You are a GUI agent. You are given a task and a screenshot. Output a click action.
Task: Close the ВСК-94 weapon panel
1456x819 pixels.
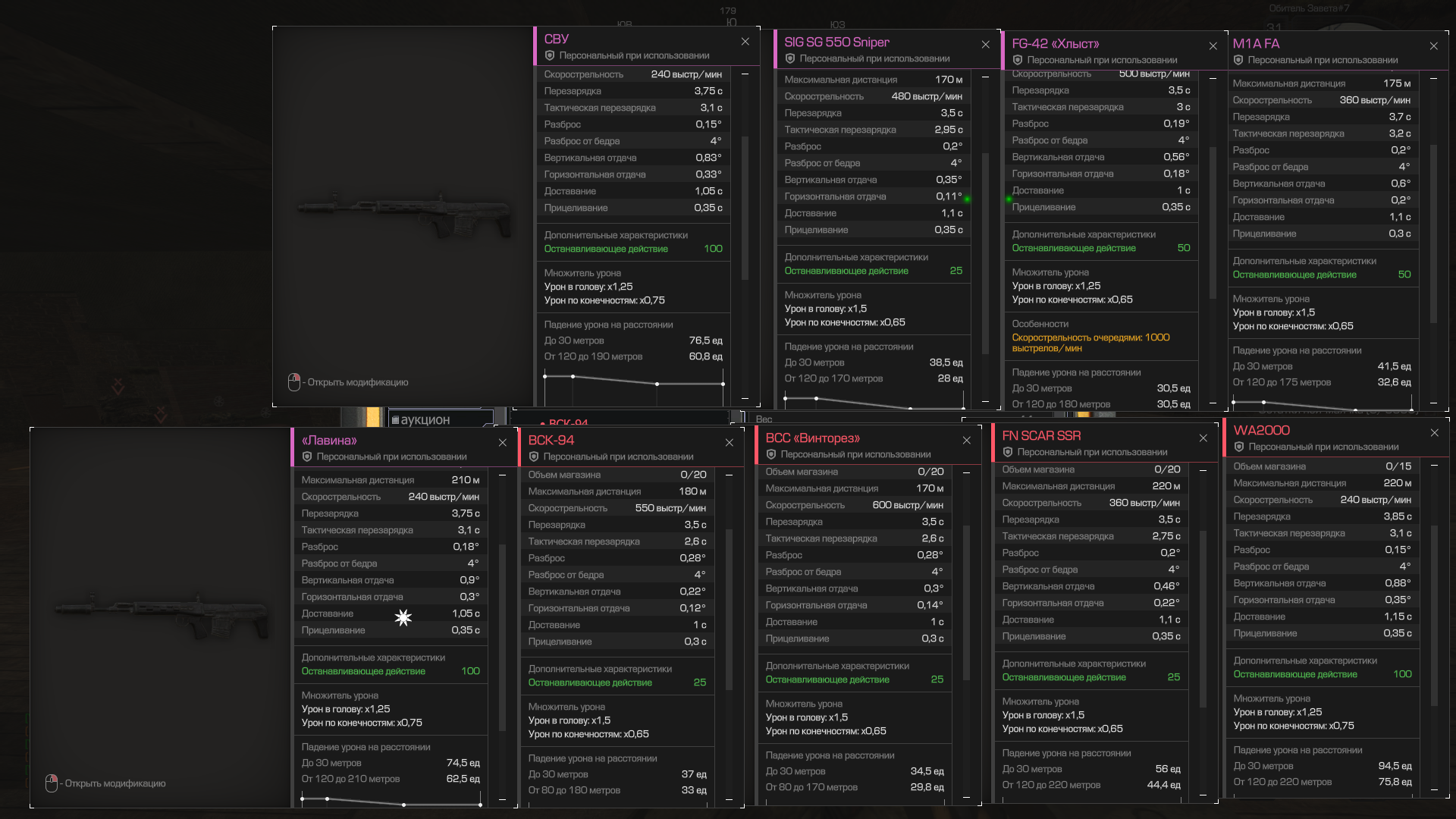coord(730,443)
